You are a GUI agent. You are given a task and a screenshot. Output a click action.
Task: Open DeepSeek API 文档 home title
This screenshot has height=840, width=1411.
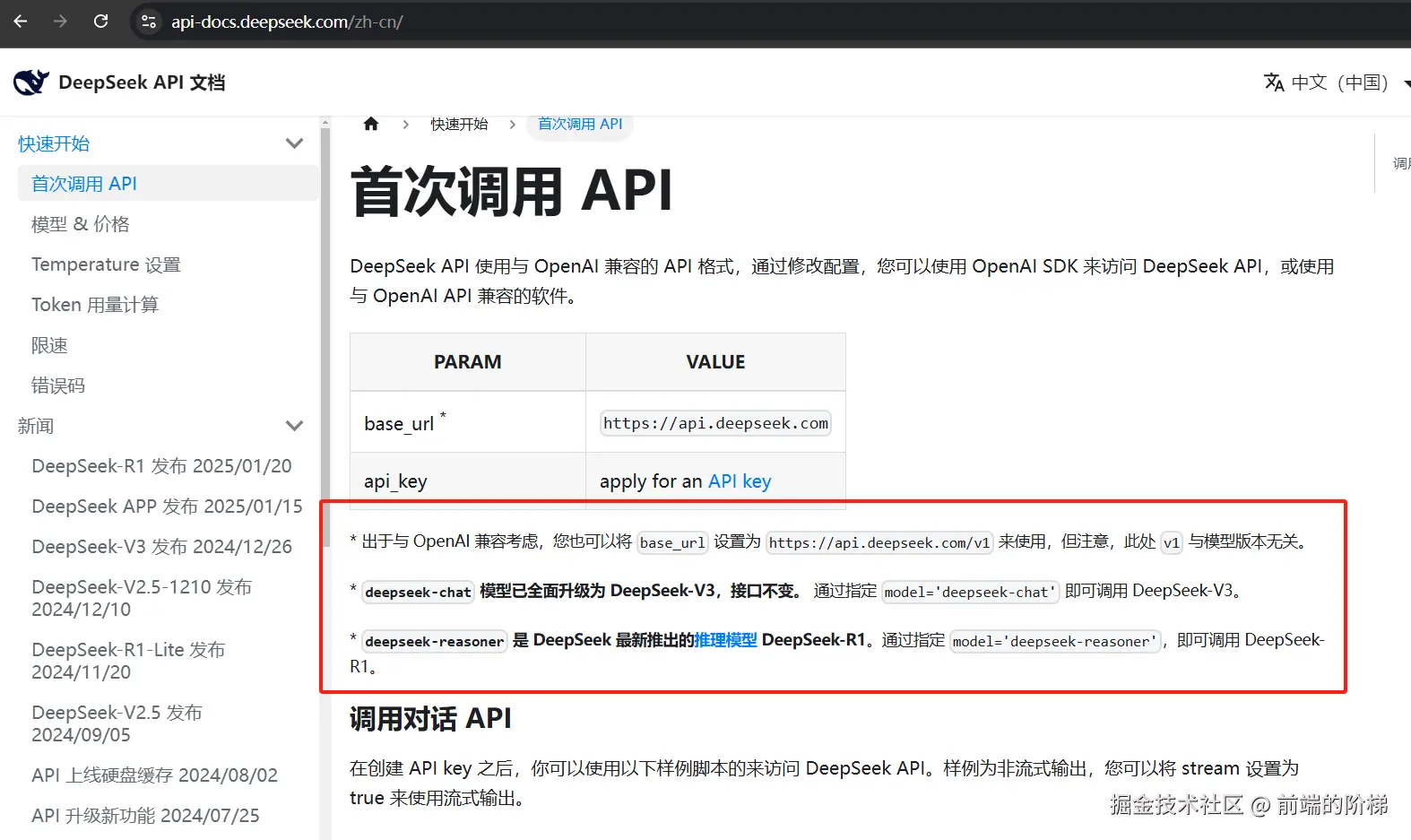[x=142, y=82]
